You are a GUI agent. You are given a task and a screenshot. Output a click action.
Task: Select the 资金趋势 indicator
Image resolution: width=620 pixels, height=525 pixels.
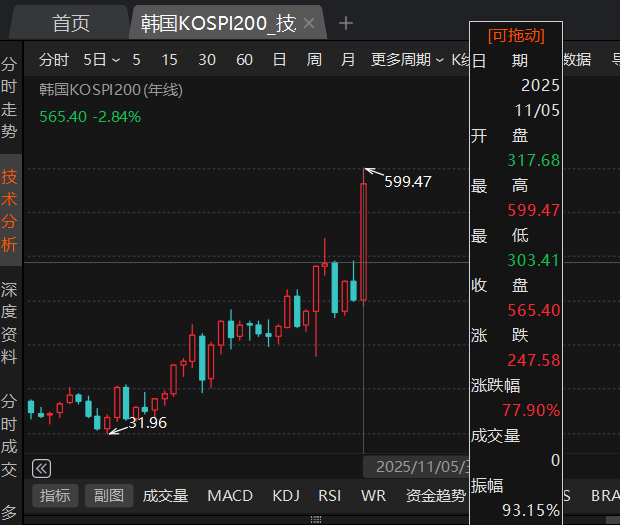tap(436, 496)
